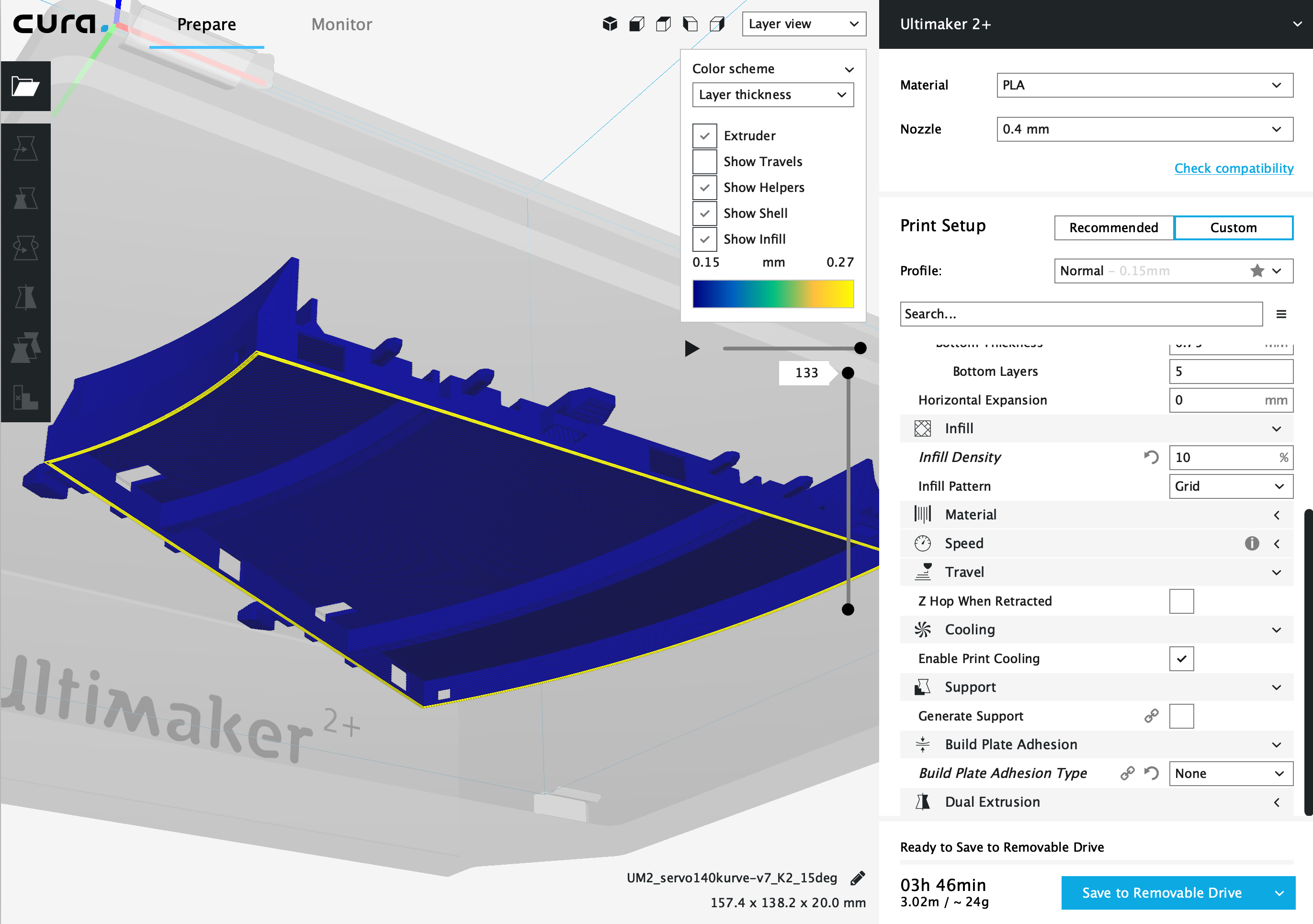1313x924 pixels.
Task: Click the Open File folder icon
Action: (25, 86)
